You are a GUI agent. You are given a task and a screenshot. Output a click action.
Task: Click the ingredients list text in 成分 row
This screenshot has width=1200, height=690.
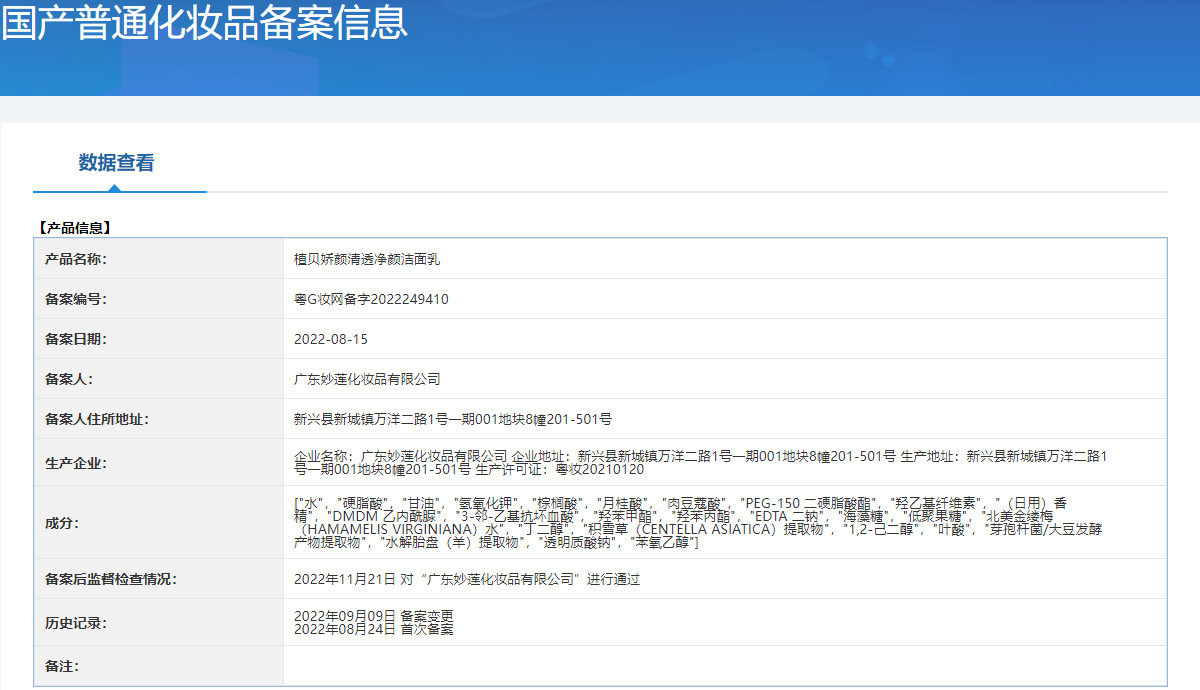(690, 523)
